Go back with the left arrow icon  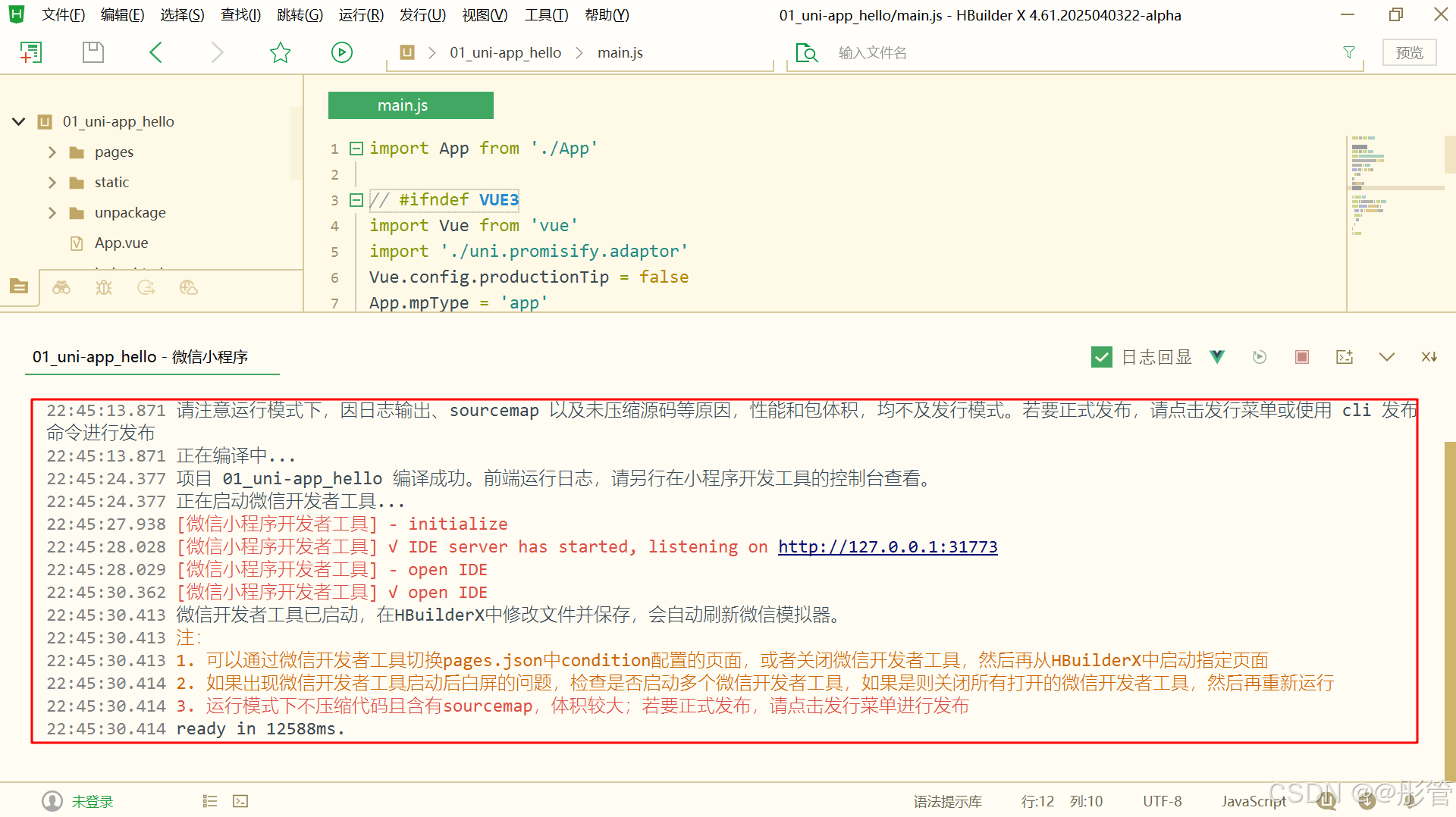tap(155, 52)
